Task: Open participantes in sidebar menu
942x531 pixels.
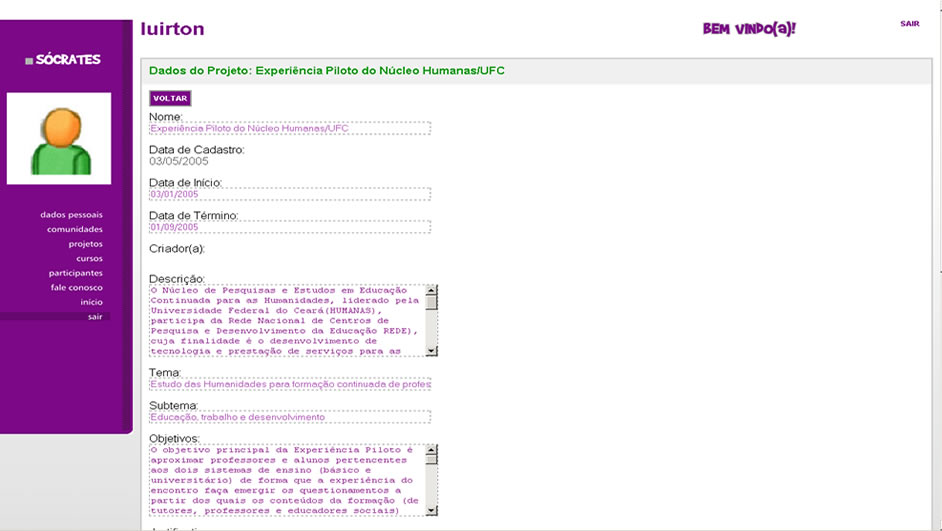Action: click(76, 273)
